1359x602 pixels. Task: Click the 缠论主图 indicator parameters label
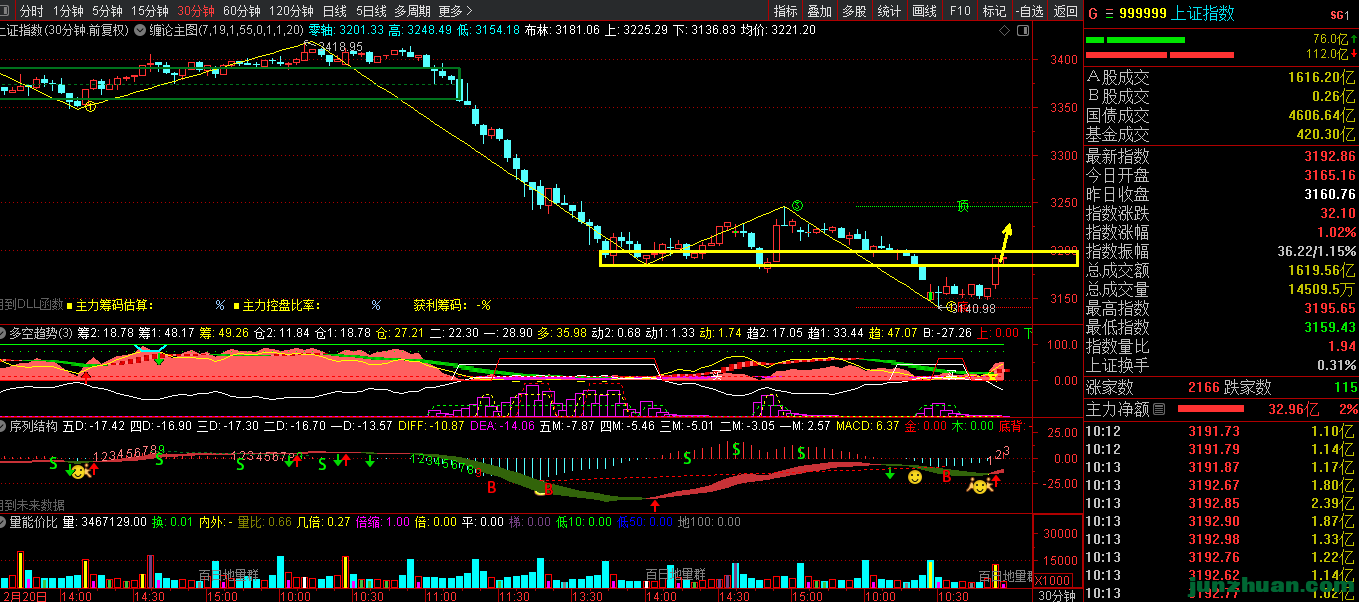pyautogui.click(x=226, y=30)
